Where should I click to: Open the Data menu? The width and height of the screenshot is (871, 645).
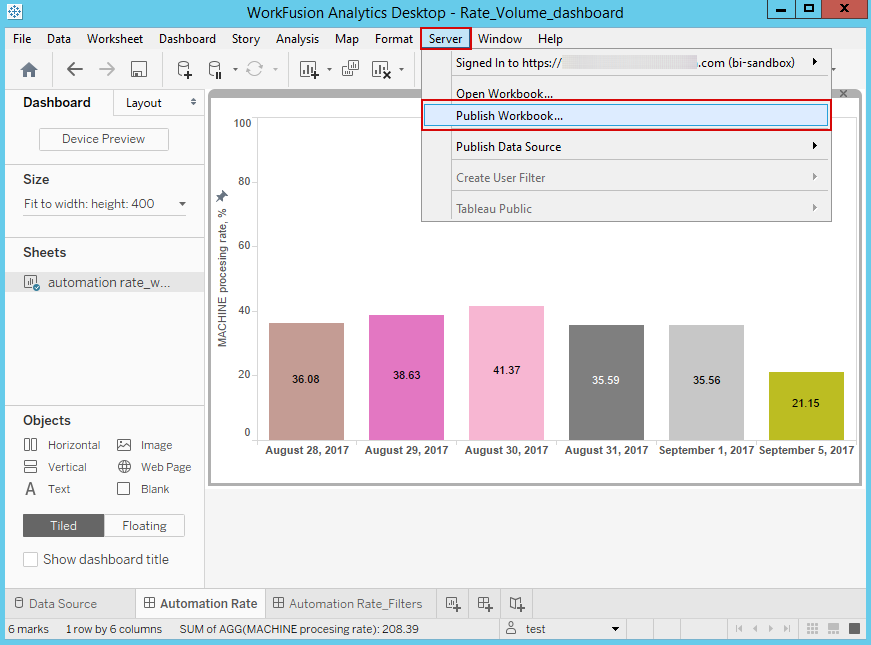pos(59,39)
